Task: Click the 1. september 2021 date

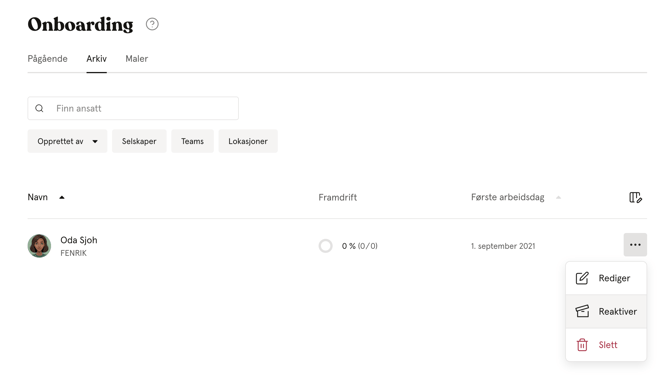Action: click(x=503, y=246)
